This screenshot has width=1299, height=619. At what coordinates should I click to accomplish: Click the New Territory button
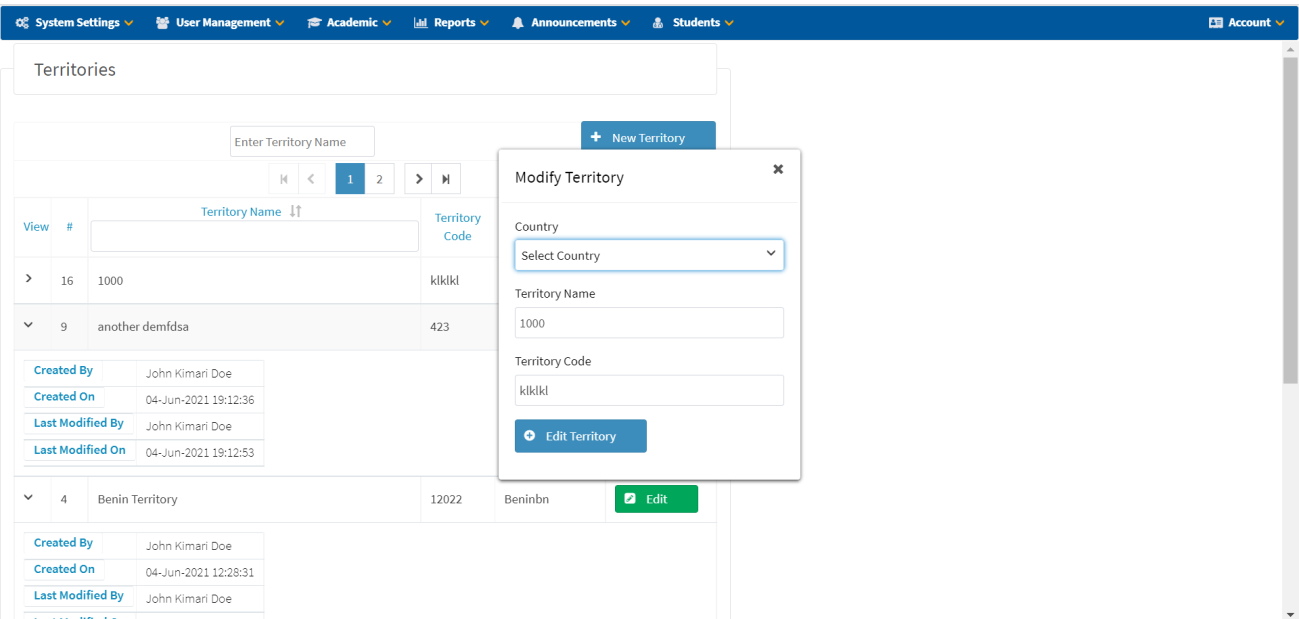point(648,137)
